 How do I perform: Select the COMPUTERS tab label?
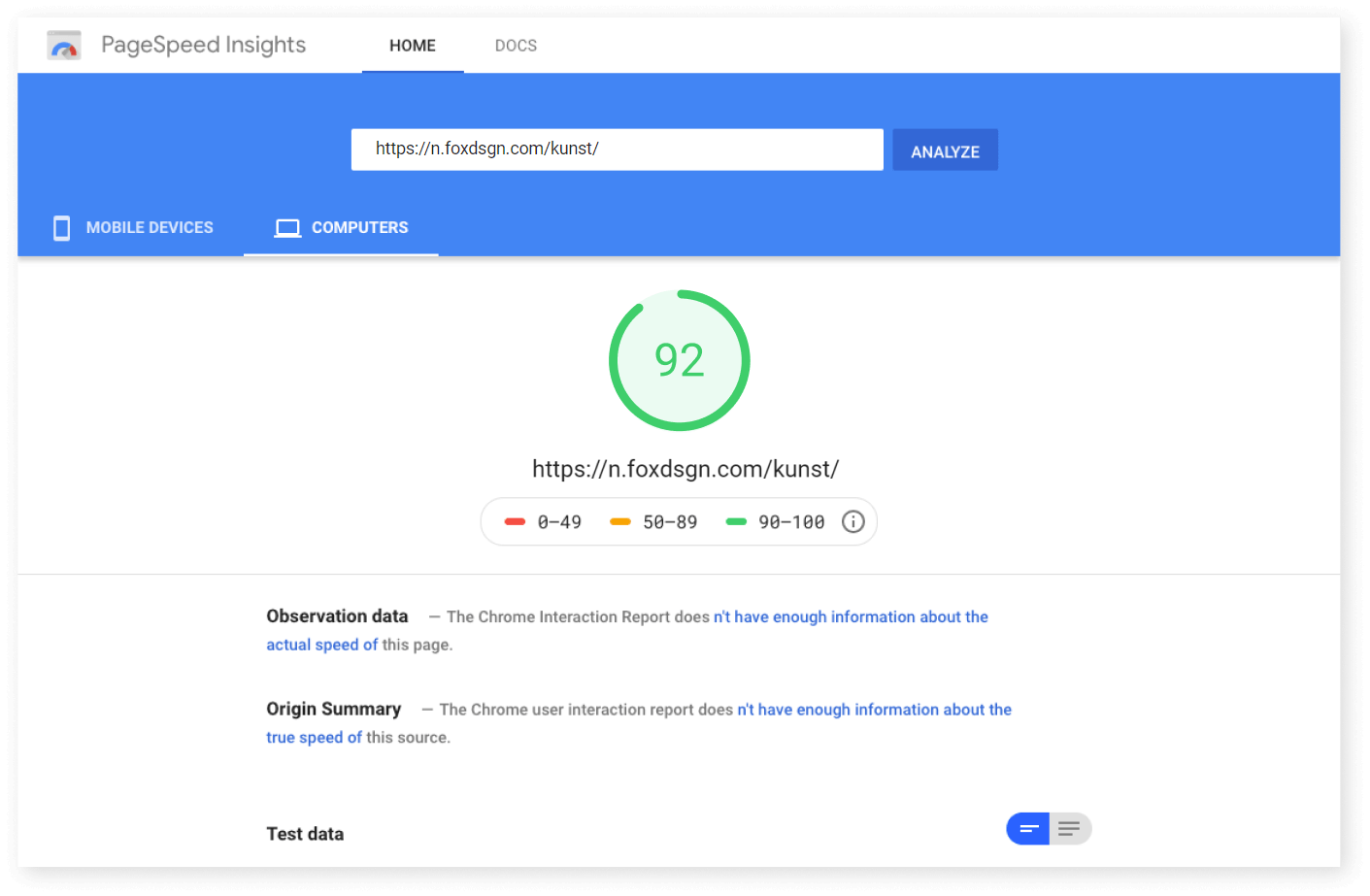point(359,228)
